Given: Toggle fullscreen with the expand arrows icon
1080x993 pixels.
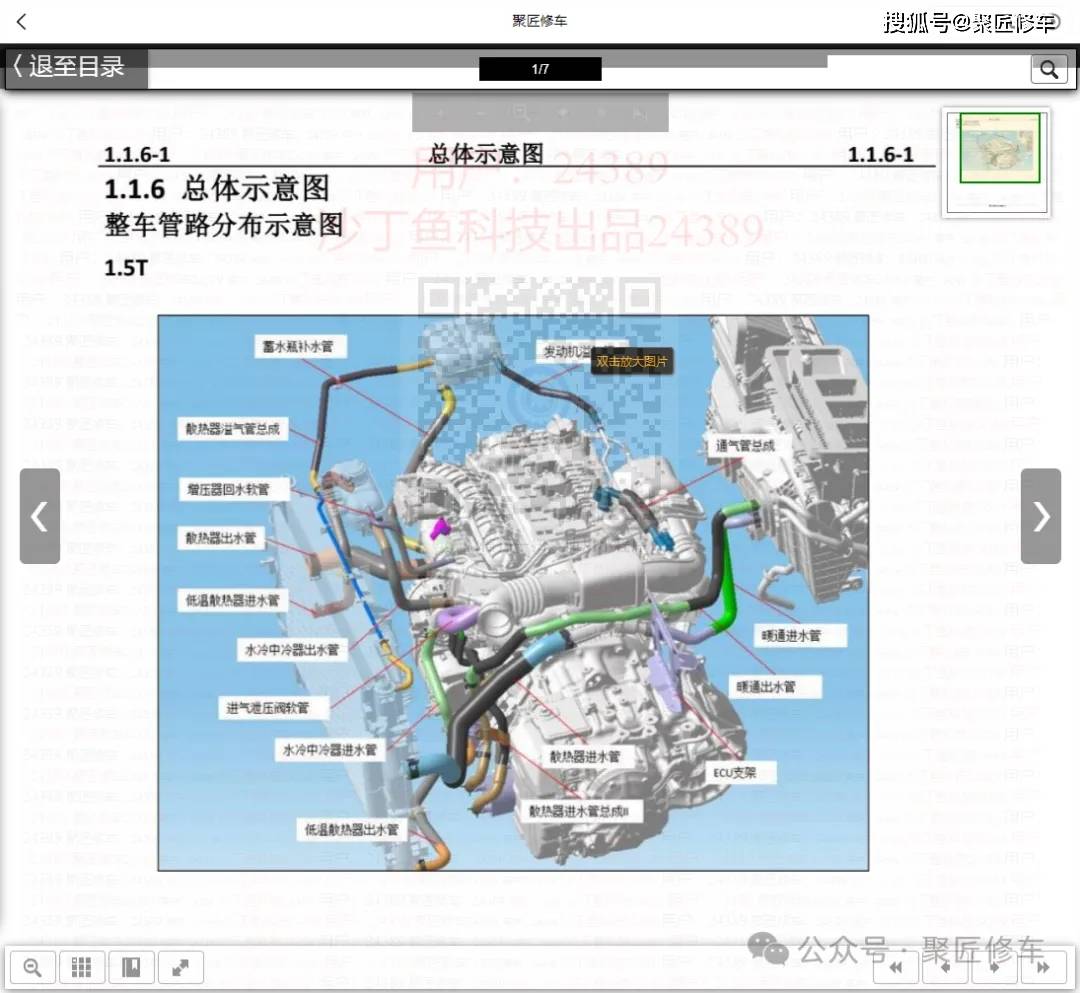Looking at the screenshot, I should point(180,967).
